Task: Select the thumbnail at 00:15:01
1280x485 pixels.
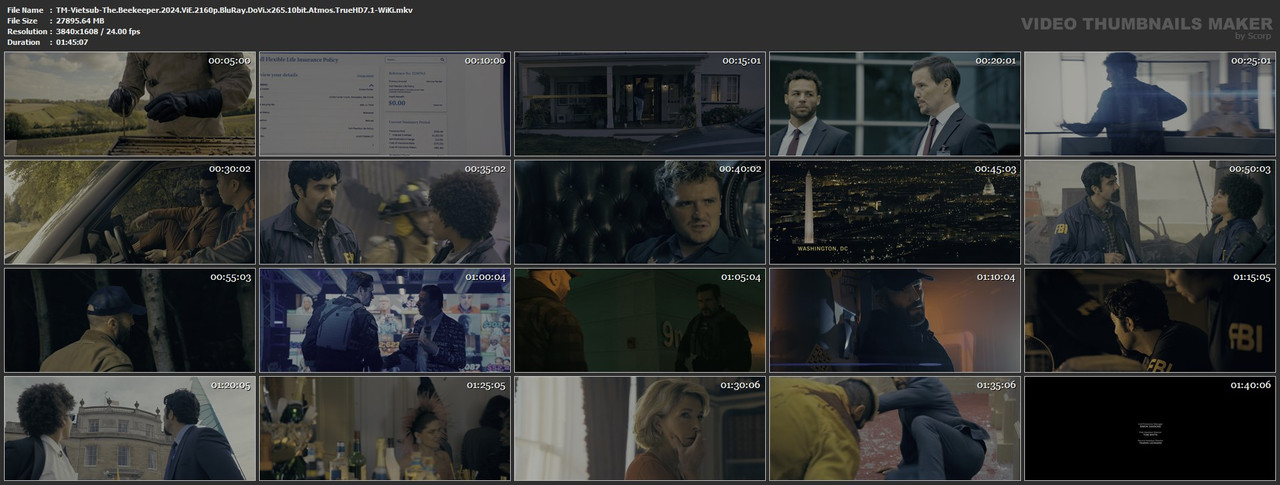Action: pyautogui.click(x=639, y=104)
